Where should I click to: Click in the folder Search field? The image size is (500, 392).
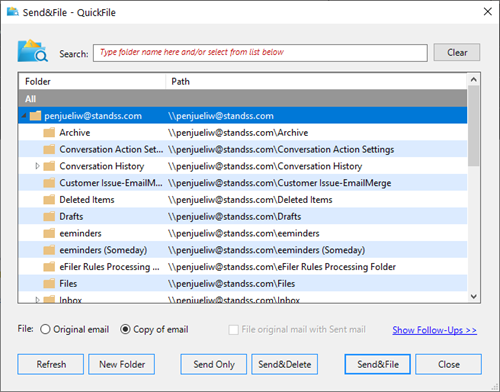260,53
